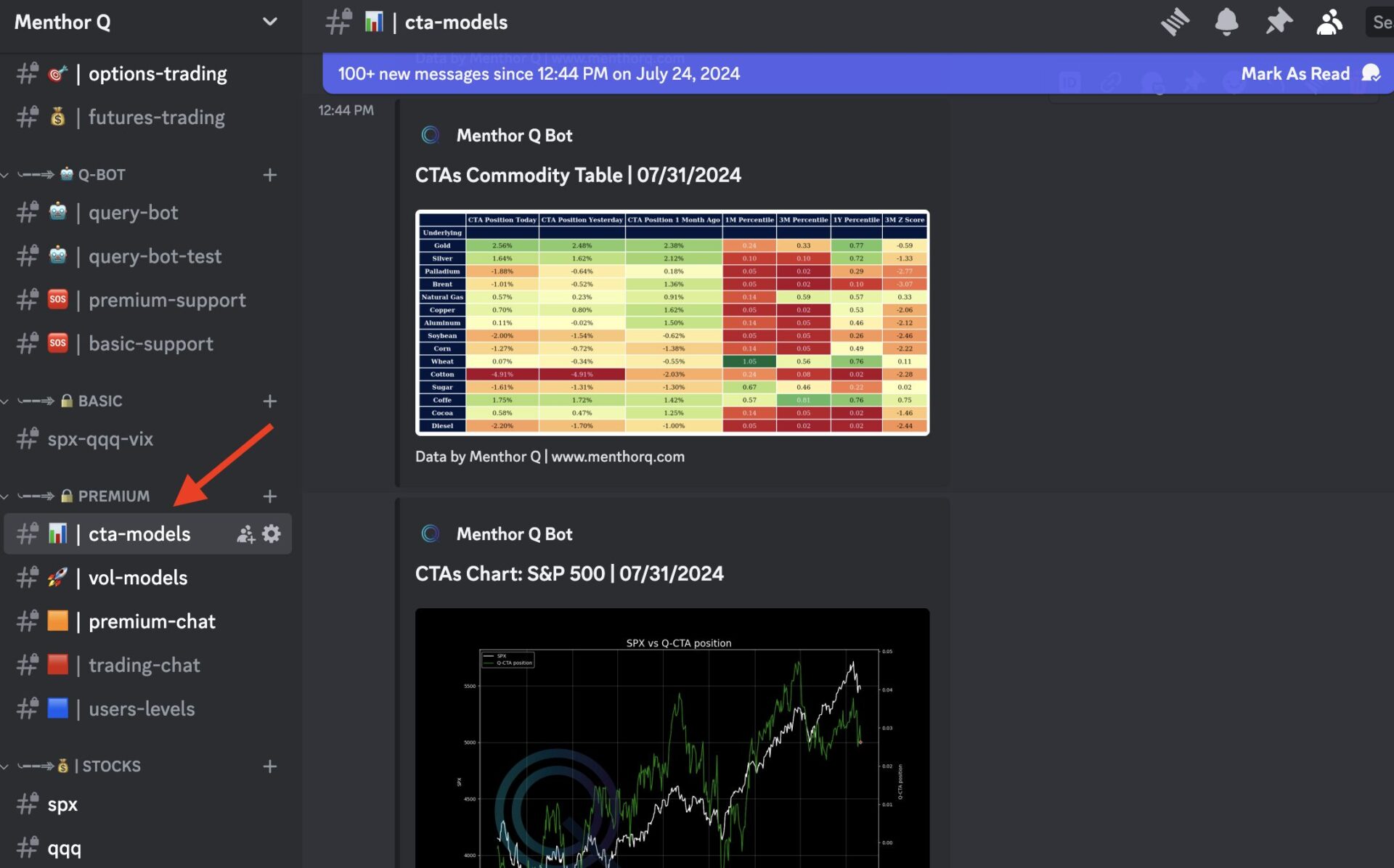
Task: Open cta-models channel settings gear
Action: tap(272, 534)
